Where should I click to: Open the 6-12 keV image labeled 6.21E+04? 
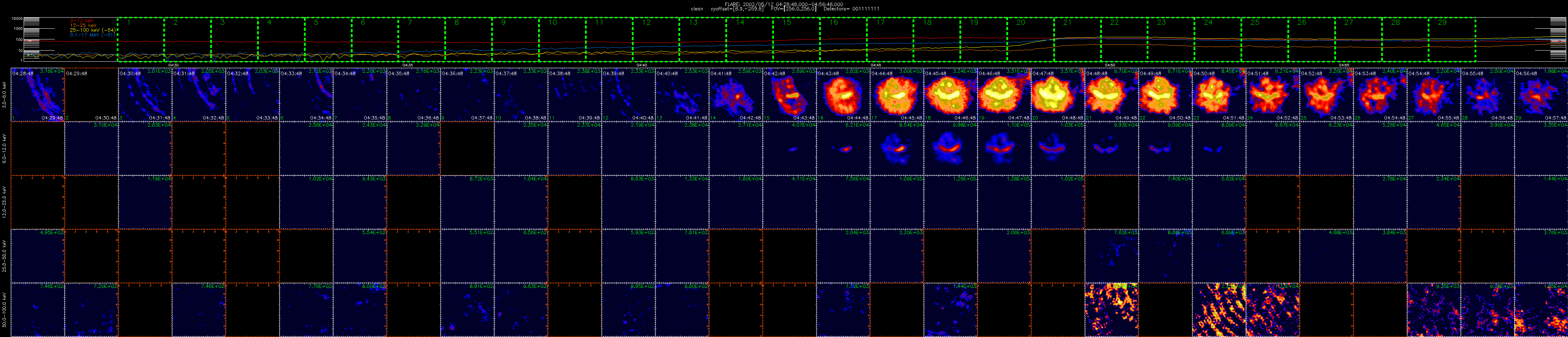tap(842, 148)
